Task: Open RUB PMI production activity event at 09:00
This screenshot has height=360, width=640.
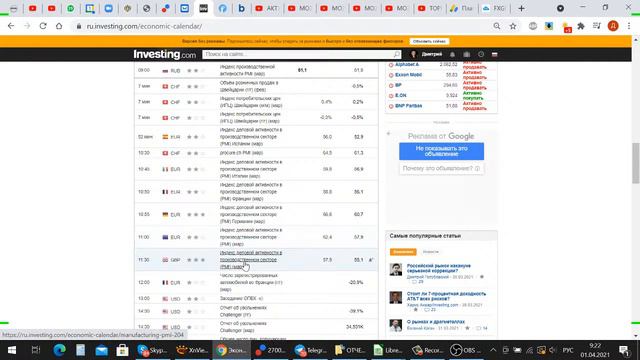Action: [248, 70]
